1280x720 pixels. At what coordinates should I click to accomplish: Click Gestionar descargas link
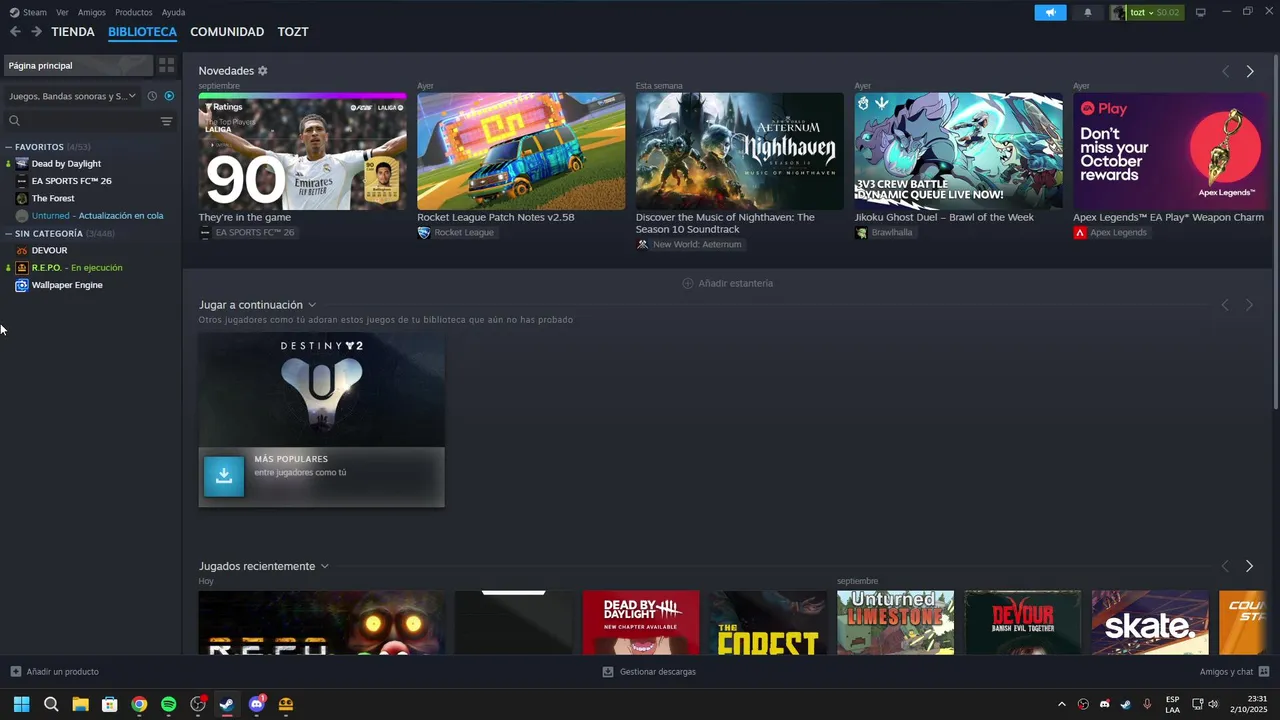click(x=657, y=672)
